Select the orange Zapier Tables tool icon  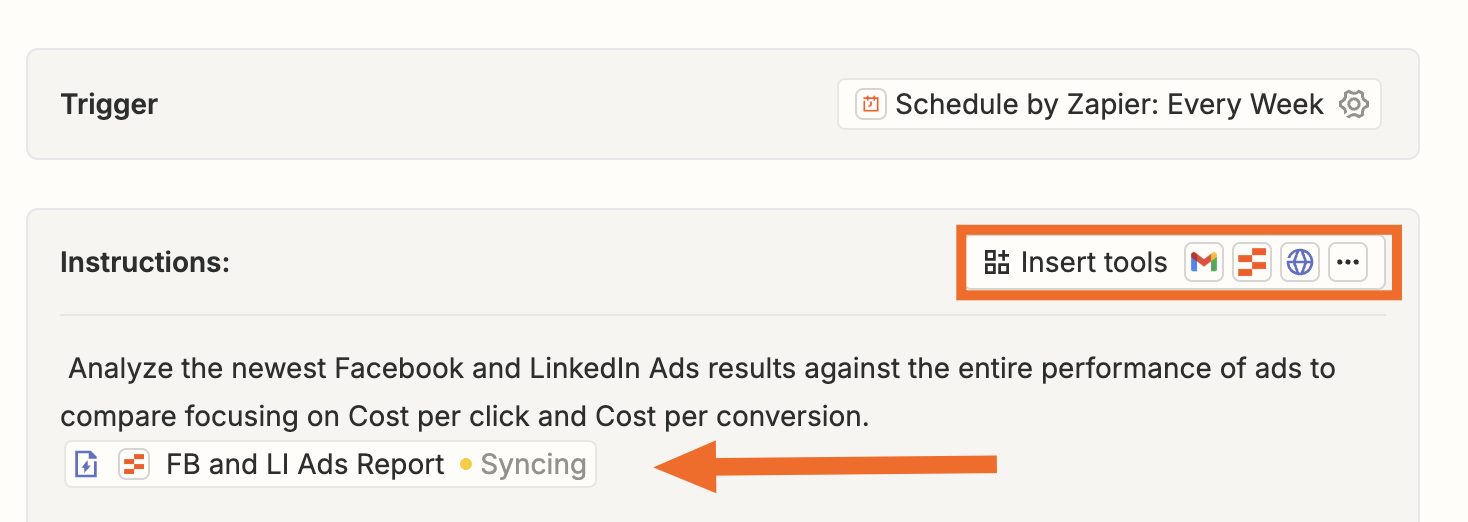click(1252, 263)
